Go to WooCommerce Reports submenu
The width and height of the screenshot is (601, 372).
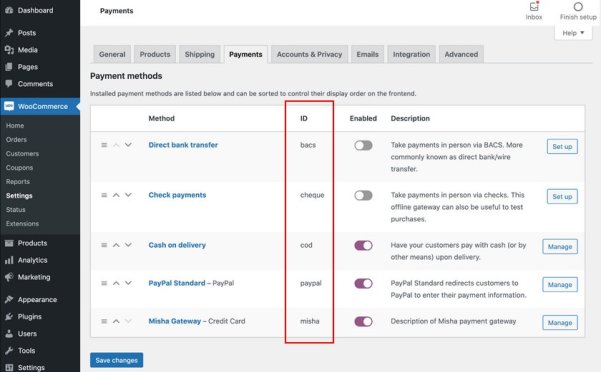click(18, 182)
